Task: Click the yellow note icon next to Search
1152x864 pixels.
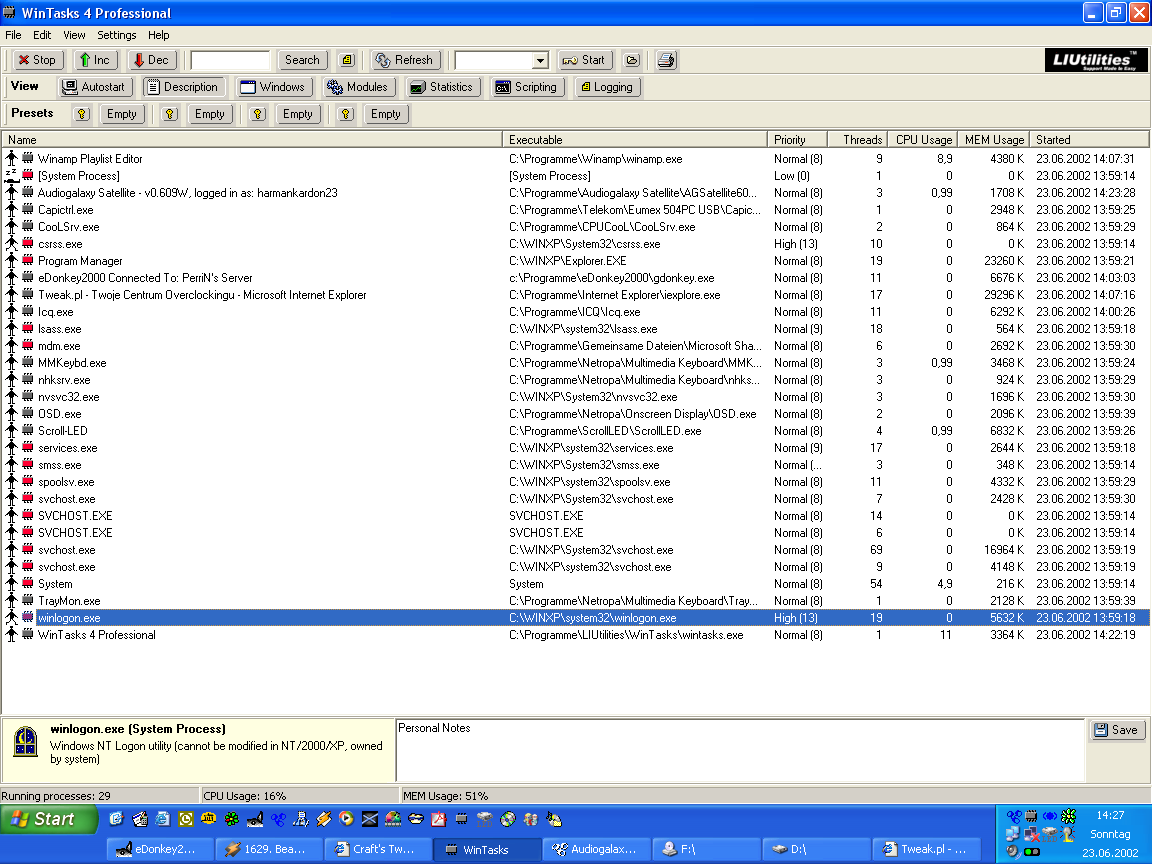Action: 346,60
